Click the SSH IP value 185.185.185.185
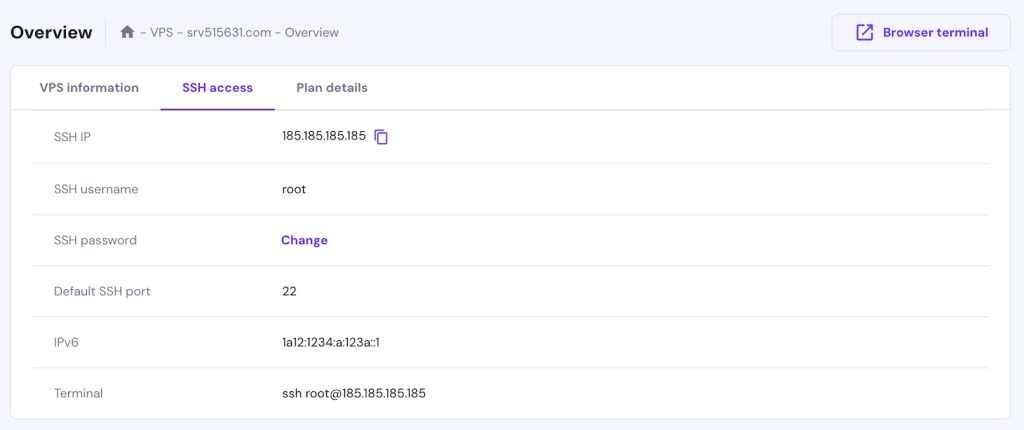This screenshot has width=1024, height=430. (324, 136)
